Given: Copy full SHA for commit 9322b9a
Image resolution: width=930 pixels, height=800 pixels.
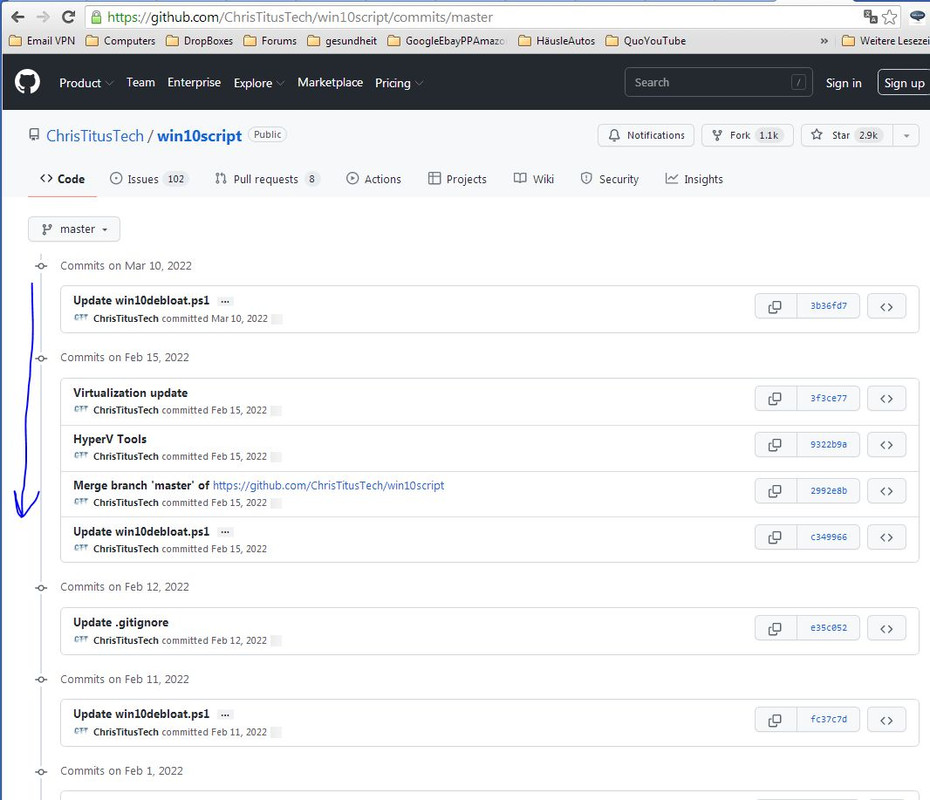Looking at the screenshot, I should pos(775,445).
